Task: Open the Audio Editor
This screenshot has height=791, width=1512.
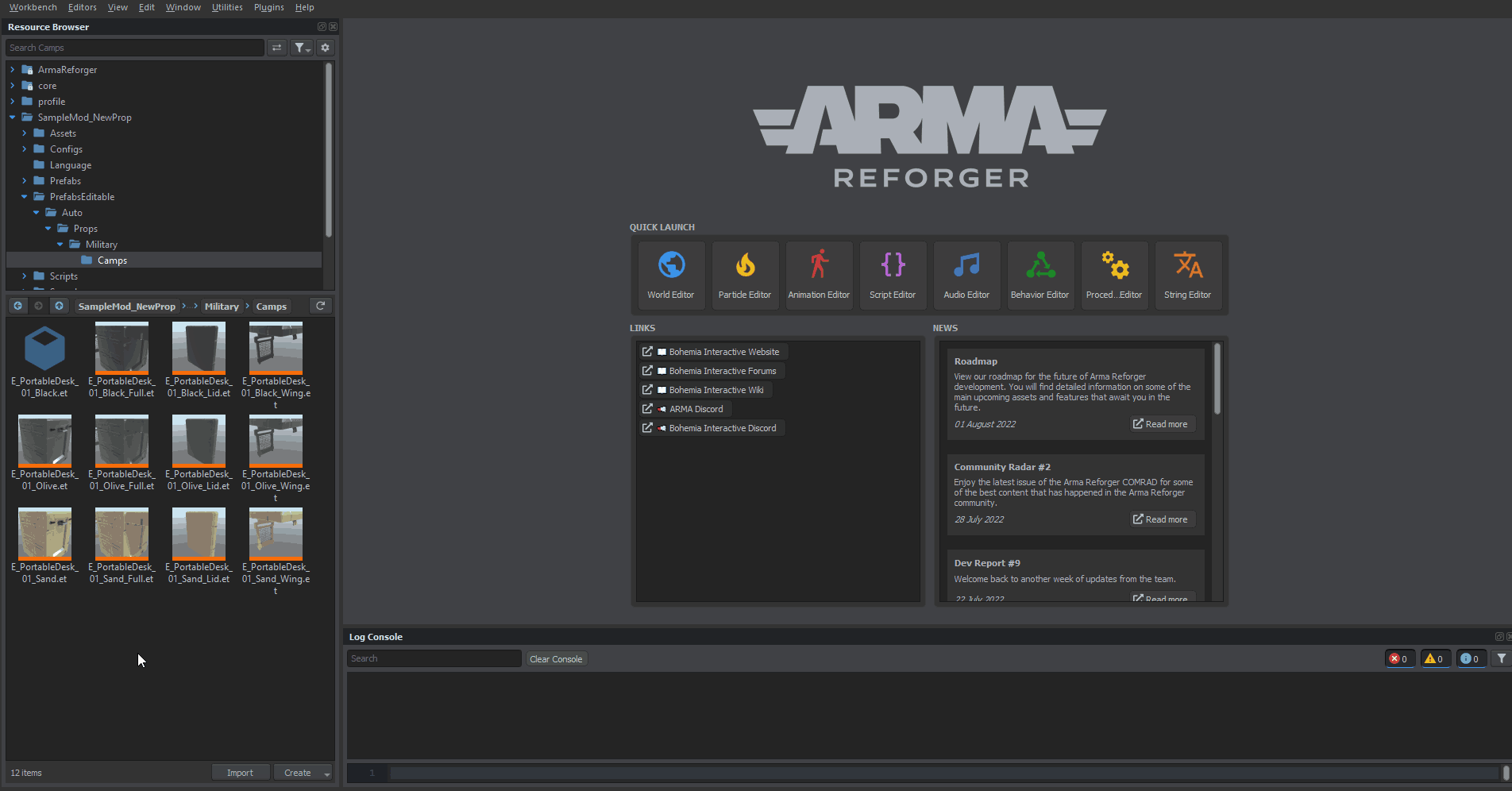Action: pyautogui.click(x=966, y=275)
